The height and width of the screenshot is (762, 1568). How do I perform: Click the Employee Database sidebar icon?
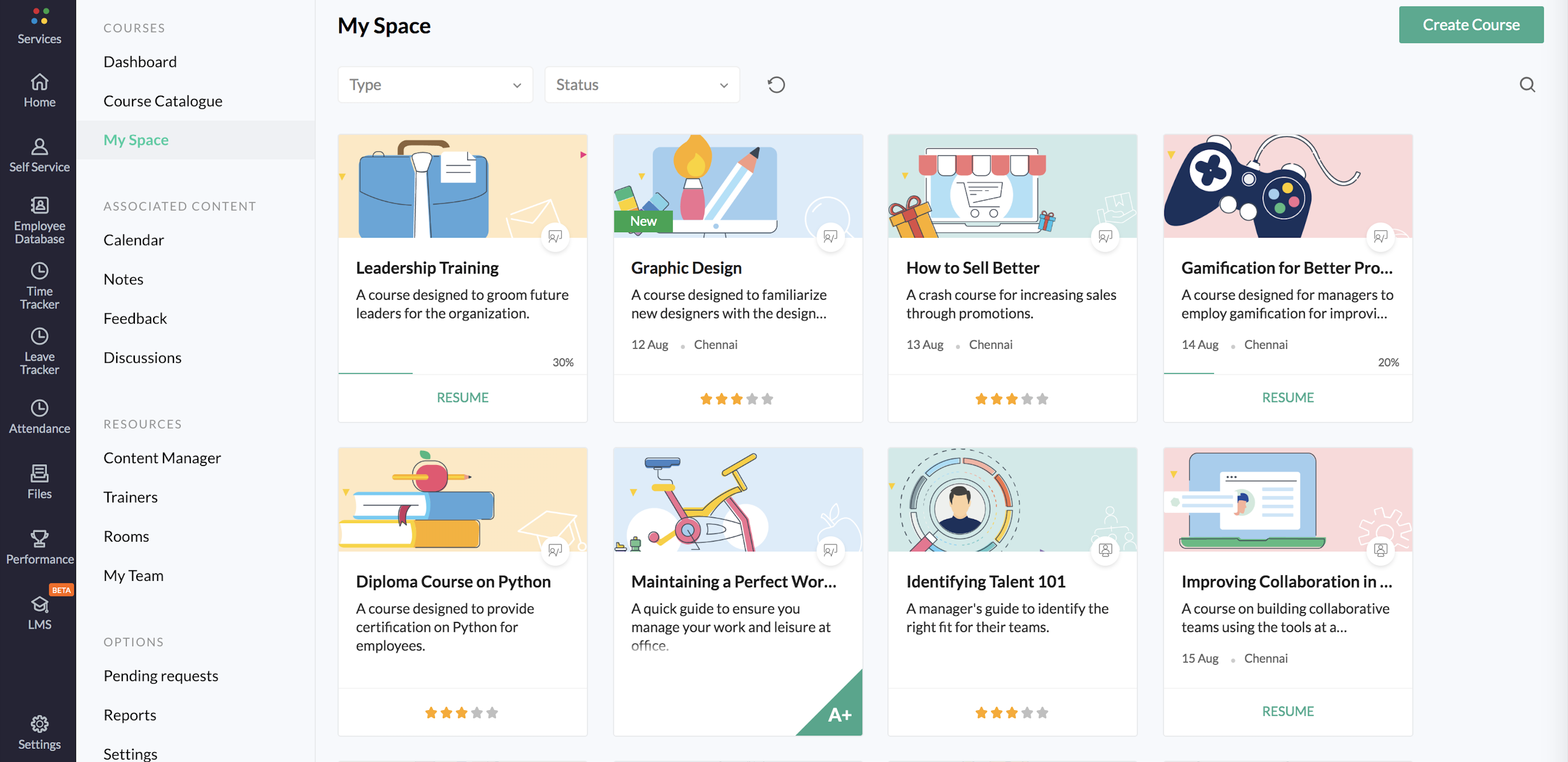tap(40, 219)
